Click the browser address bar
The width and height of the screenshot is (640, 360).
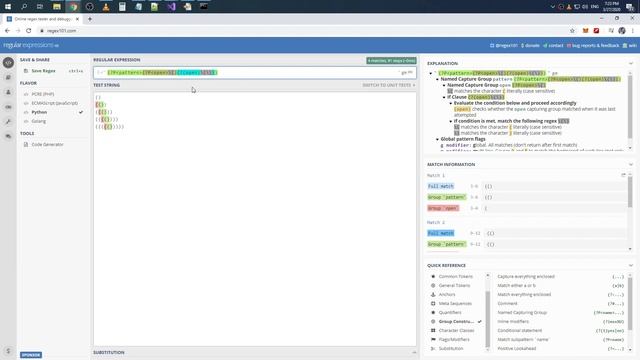coord(302,31)
